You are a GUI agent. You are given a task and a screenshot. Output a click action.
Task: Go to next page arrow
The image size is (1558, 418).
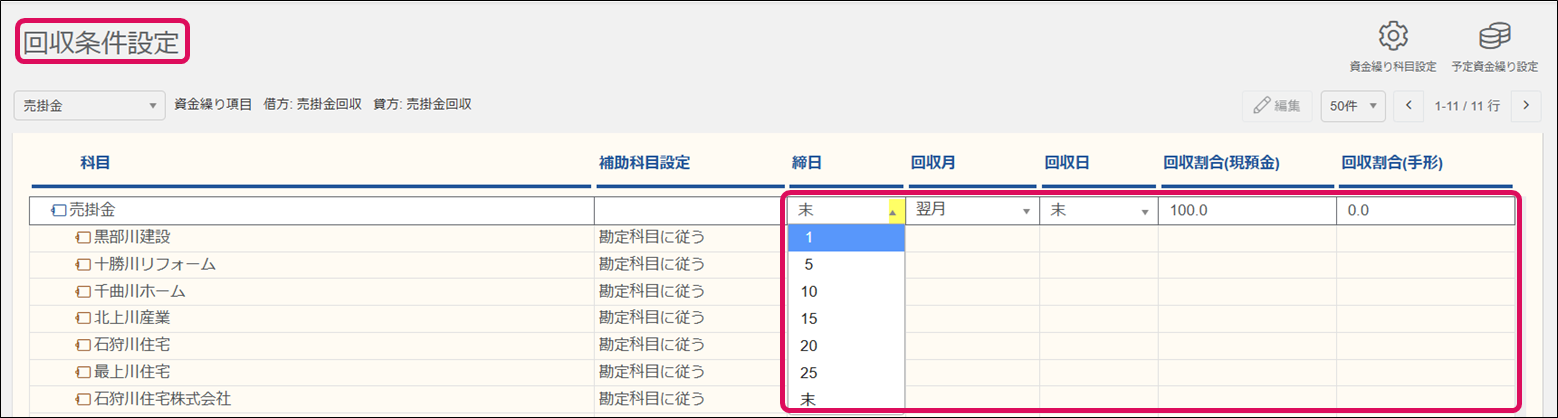1526,105
